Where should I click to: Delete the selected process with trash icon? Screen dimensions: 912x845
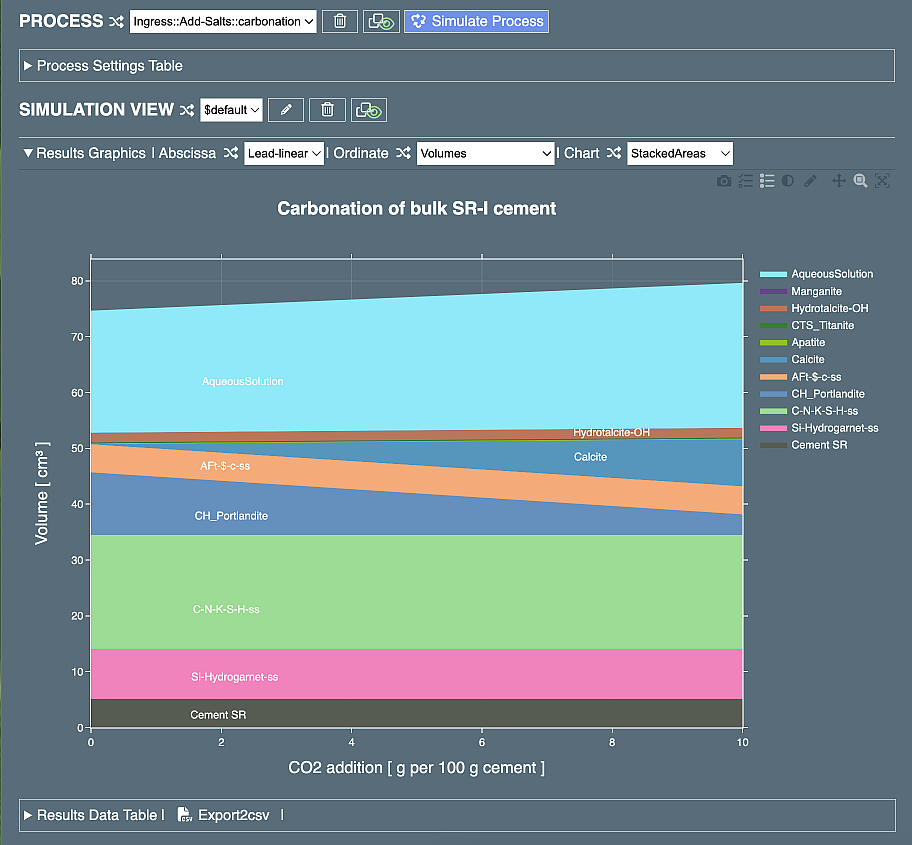pyautogui.click(x=340, y=21)
